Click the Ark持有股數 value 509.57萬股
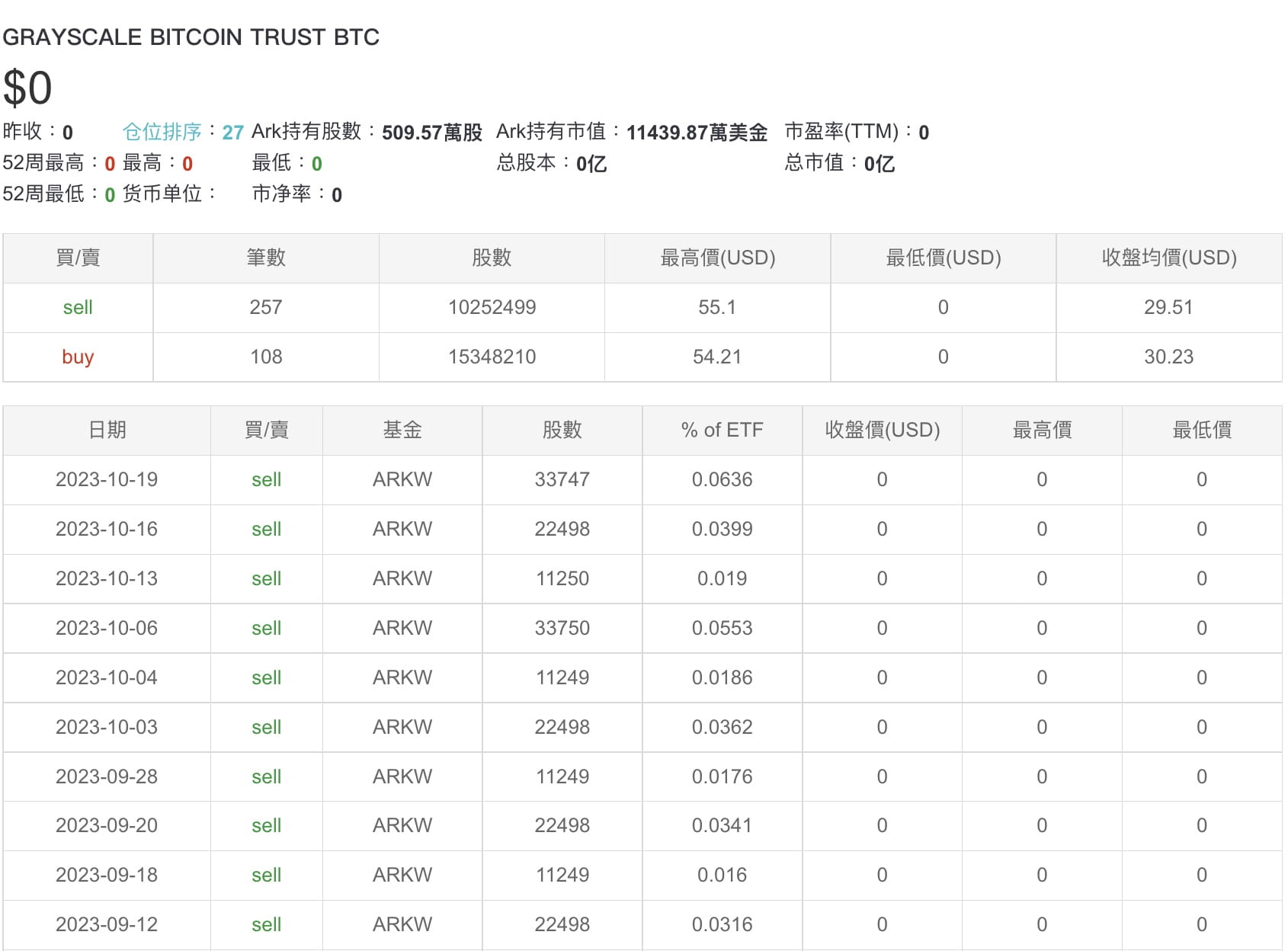 [x=433, y=131]
